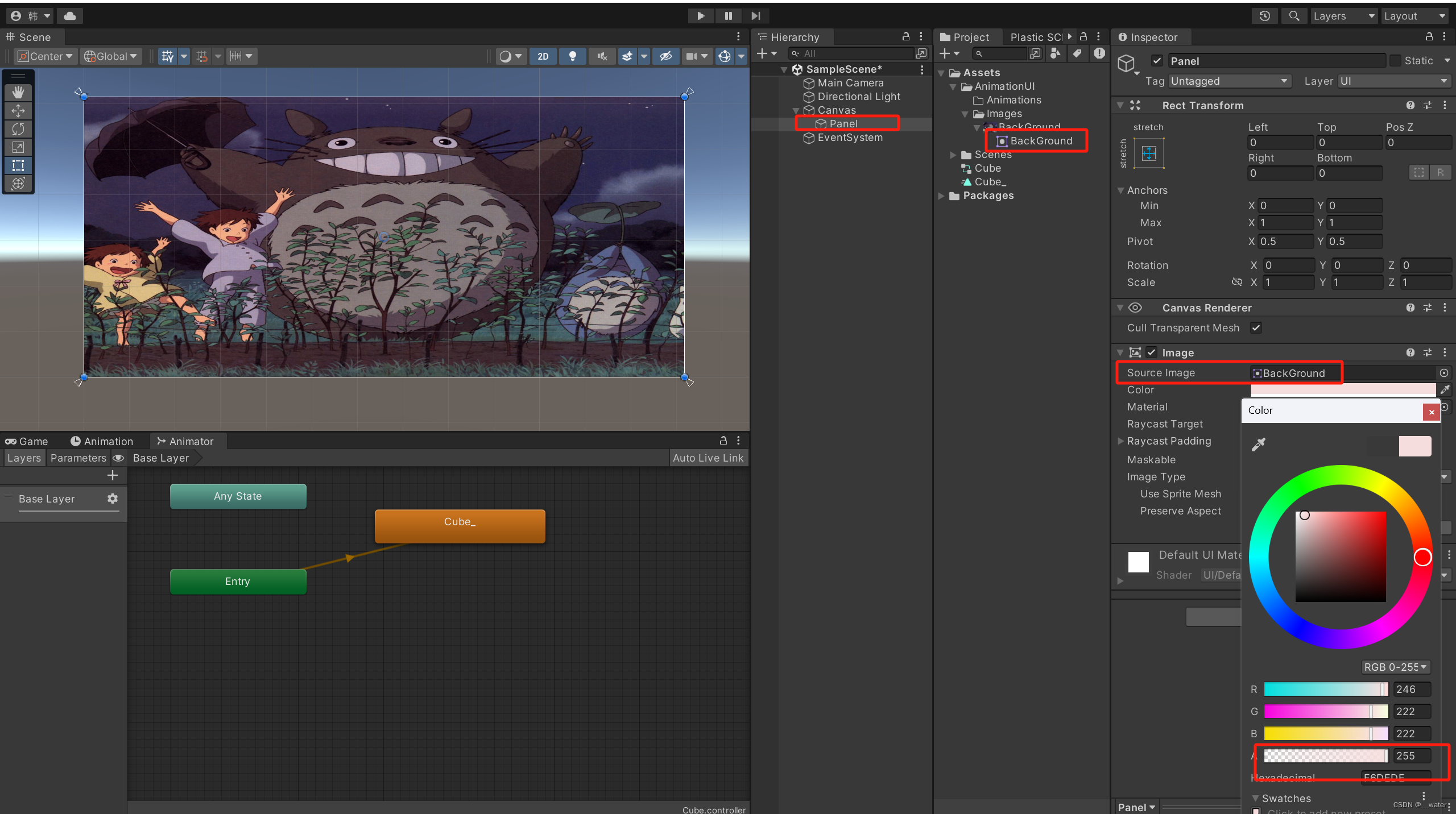Open the Layers tab in Animator
This screenshot has width=1456, height=814.
(24, 458)
